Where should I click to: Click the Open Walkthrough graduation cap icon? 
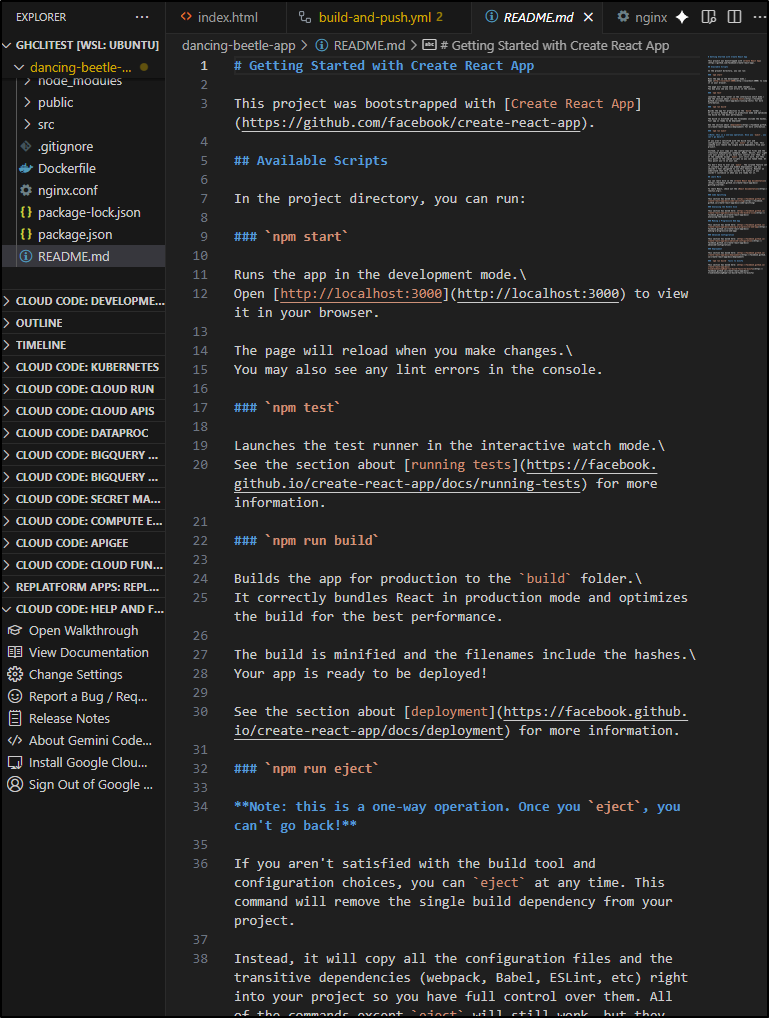pyautogui.click(x=14, y=631)
